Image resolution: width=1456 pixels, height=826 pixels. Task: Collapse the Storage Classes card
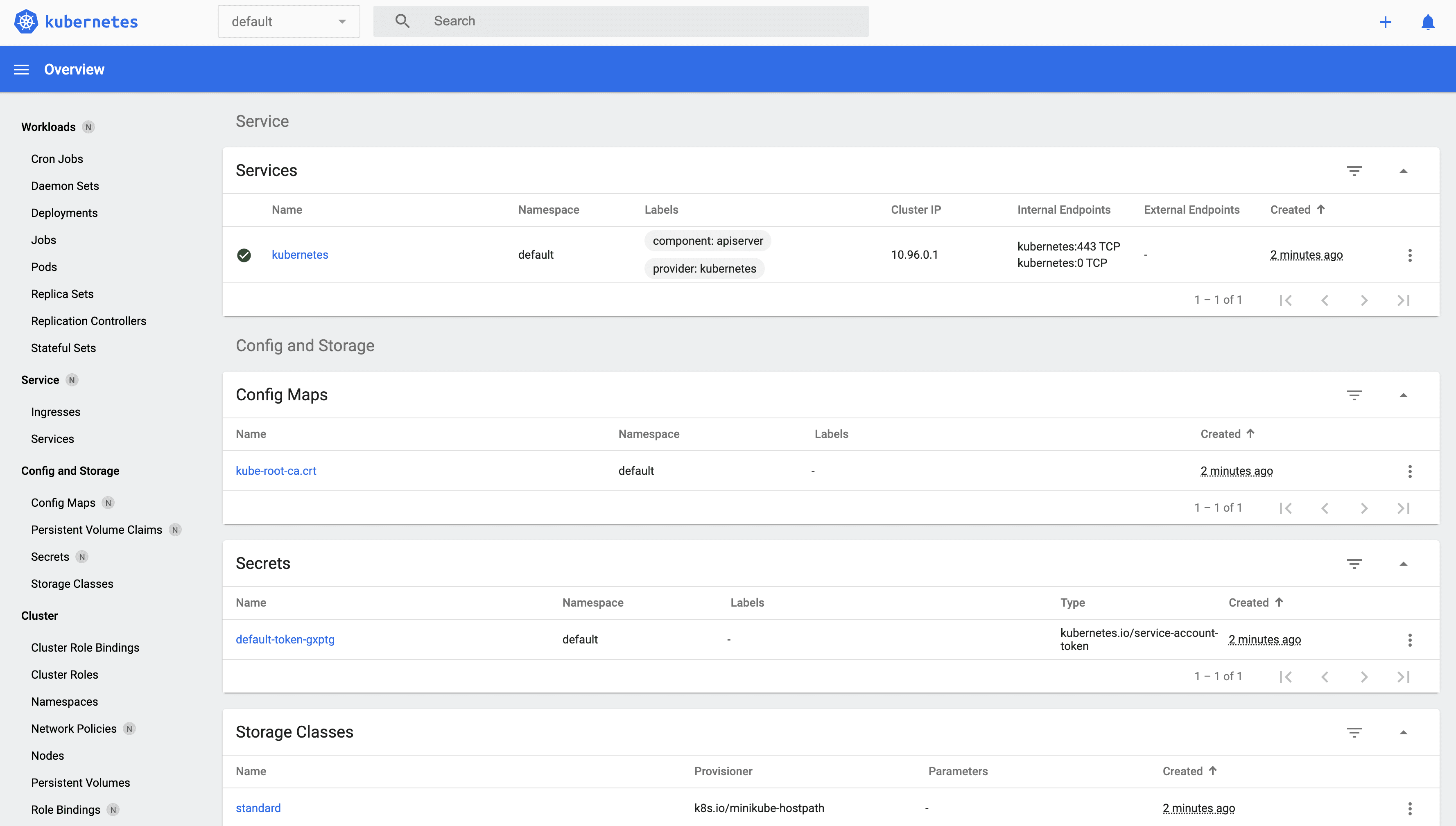(1403, 732)
